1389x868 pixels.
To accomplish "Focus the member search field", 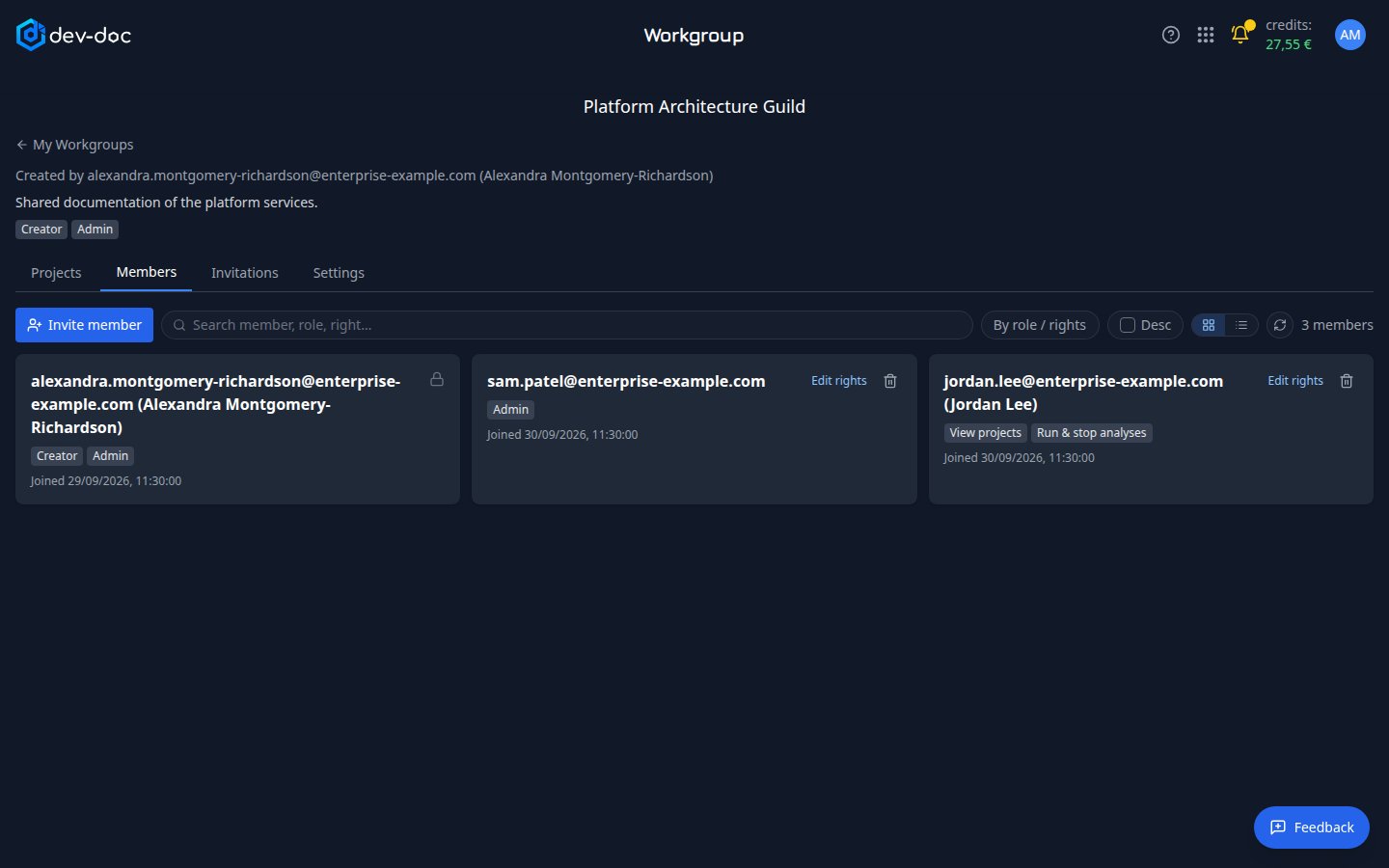I will tap(567, 325).
